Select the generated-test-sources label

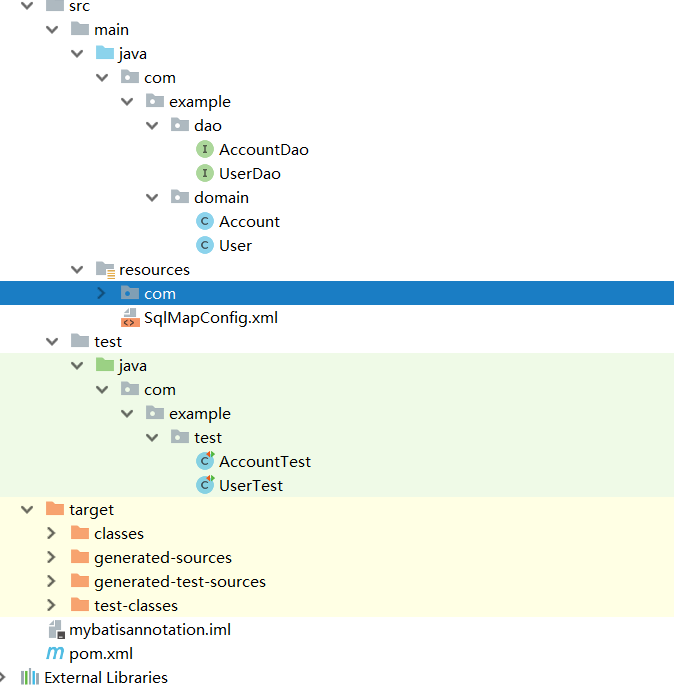point(180,582)
